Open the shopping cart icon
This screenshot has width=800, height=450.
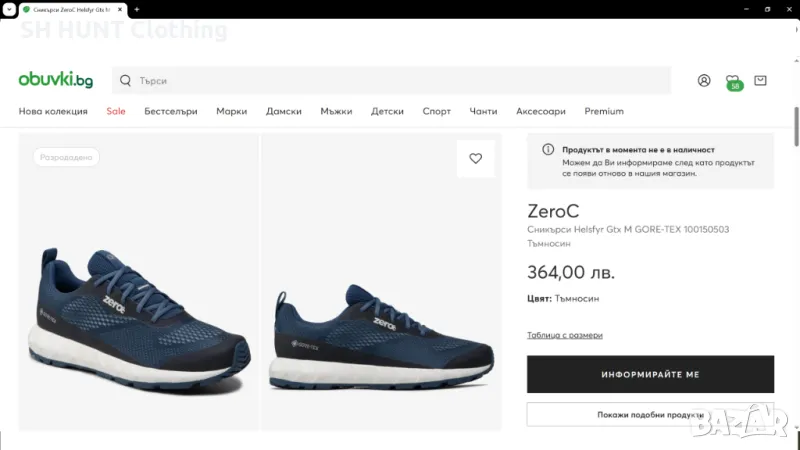(x=760, y=80)
